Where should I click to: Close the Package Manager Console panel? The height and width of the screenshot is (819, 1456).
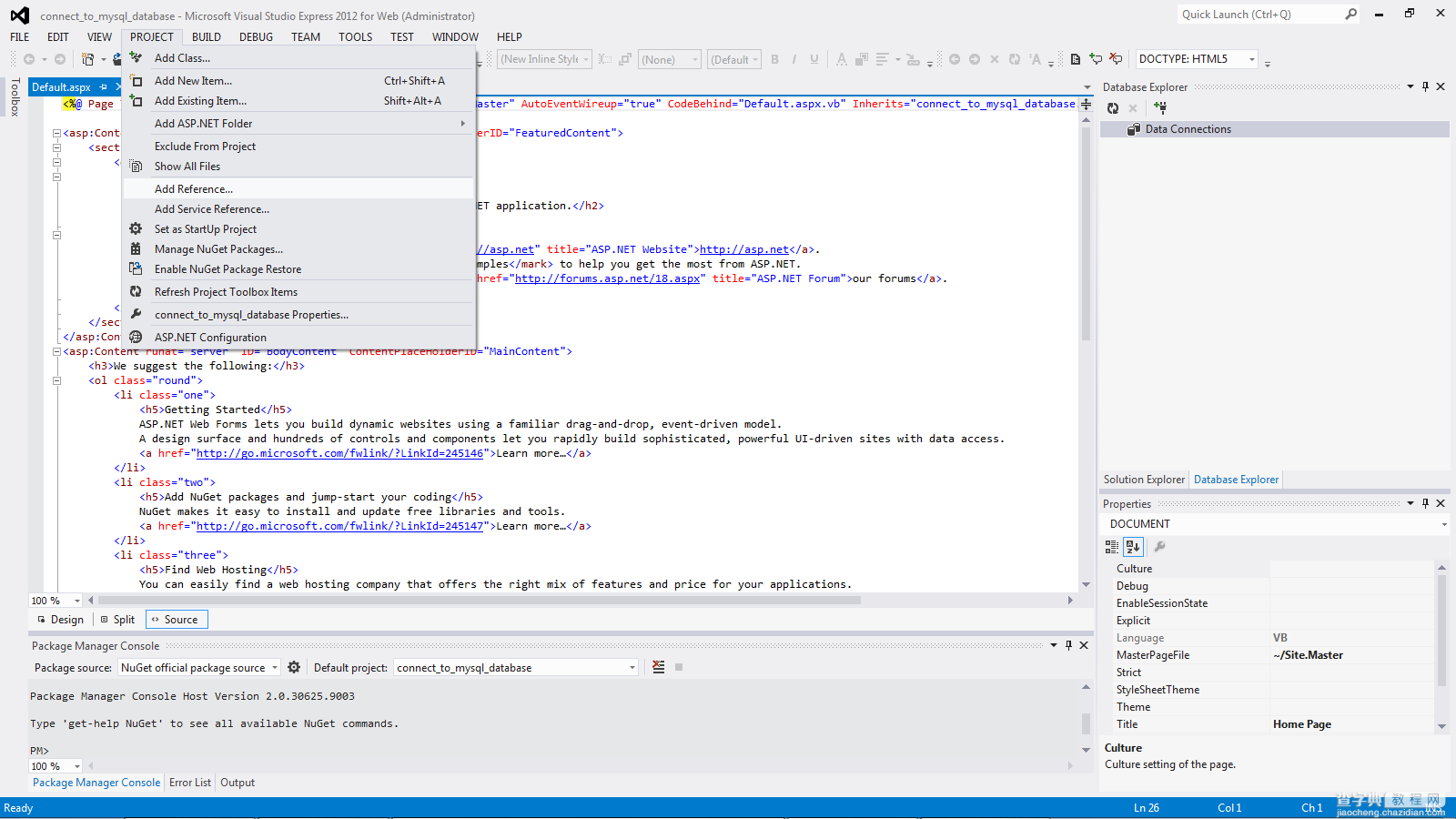point(1084,645)
